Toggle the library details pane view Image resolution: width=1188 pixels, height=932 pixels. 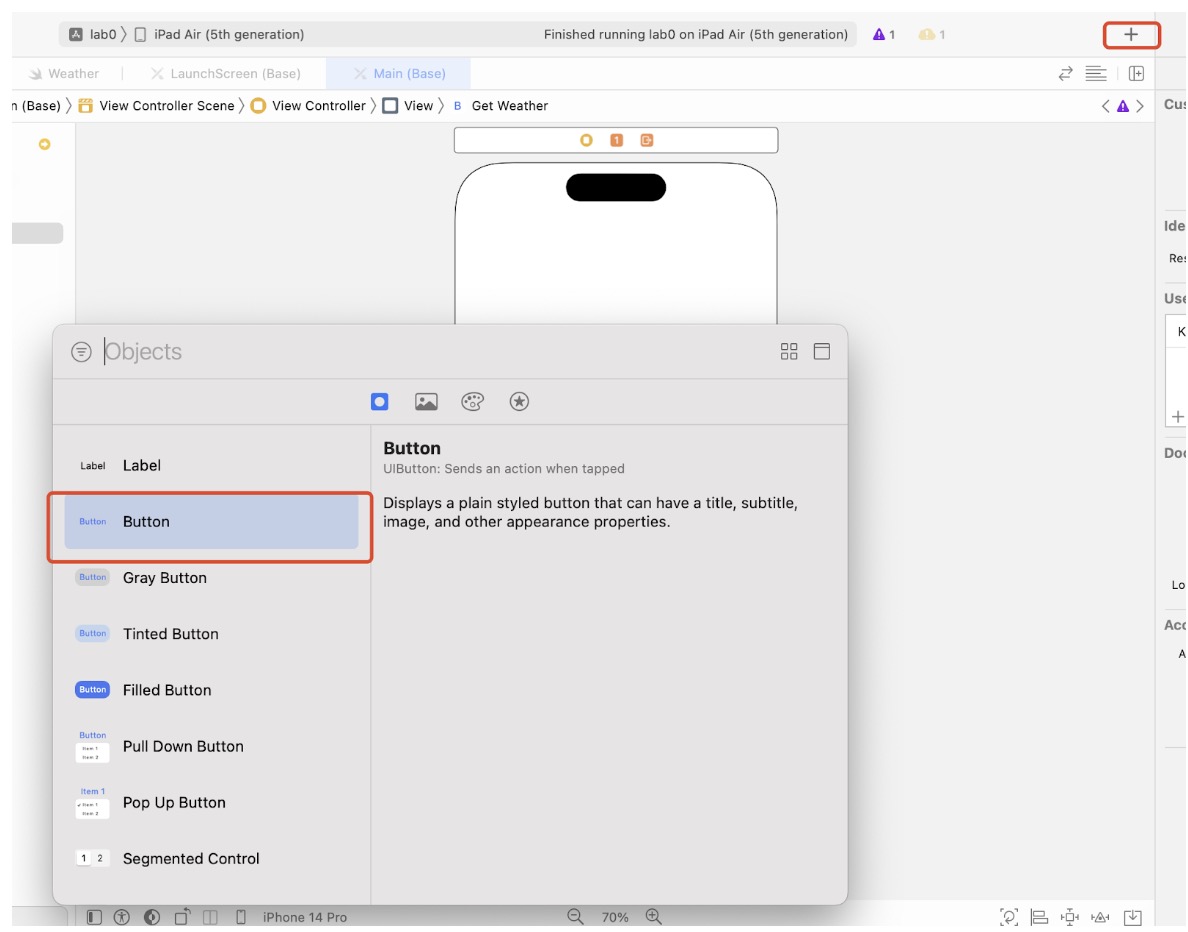tap(822, 352)
